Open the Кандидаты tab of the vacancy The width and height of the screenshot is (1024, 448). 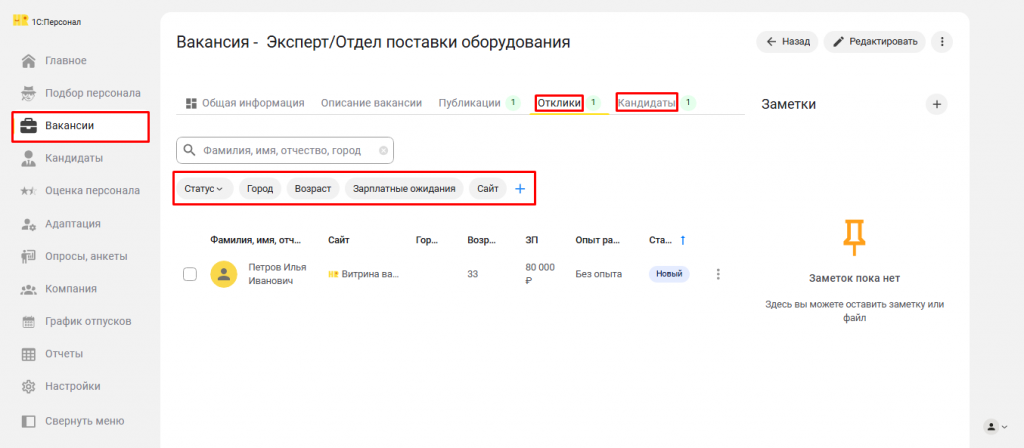[x=647, y=103]
